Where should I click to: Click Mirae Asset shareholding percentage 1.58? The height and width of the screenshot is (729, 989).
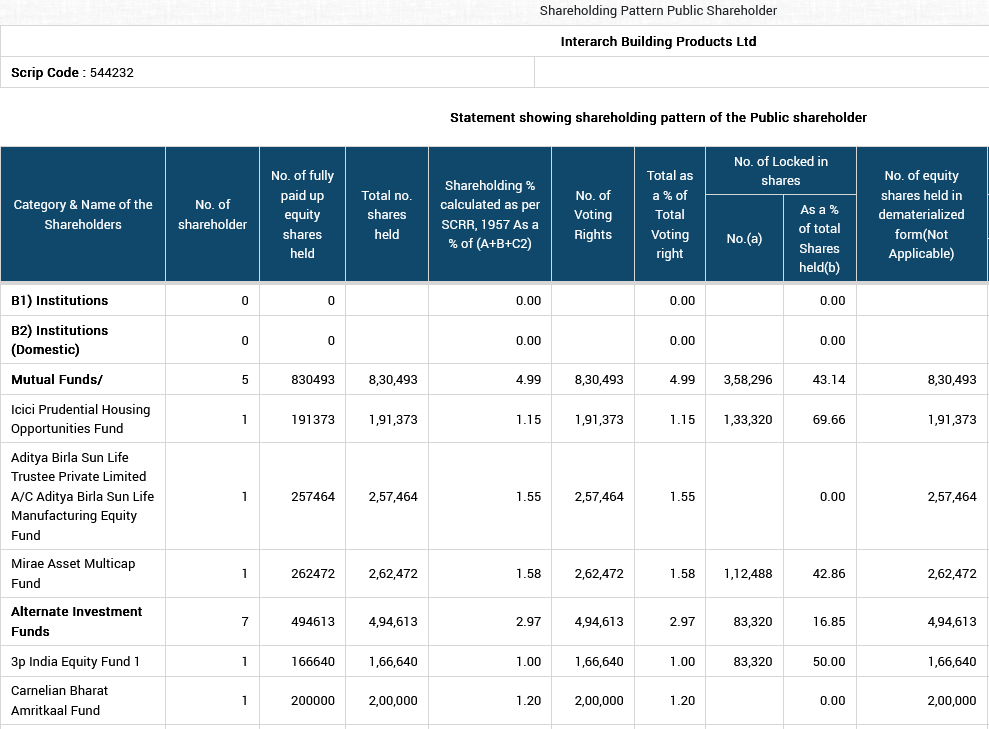point(529,574)
